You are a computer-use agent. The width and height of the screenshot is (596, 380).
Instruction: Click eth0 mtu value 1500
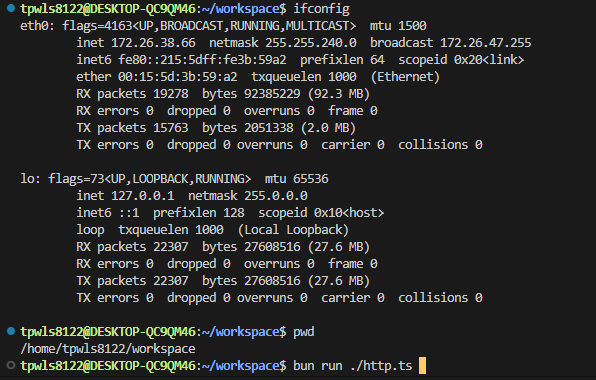click(x=412, y=26)
